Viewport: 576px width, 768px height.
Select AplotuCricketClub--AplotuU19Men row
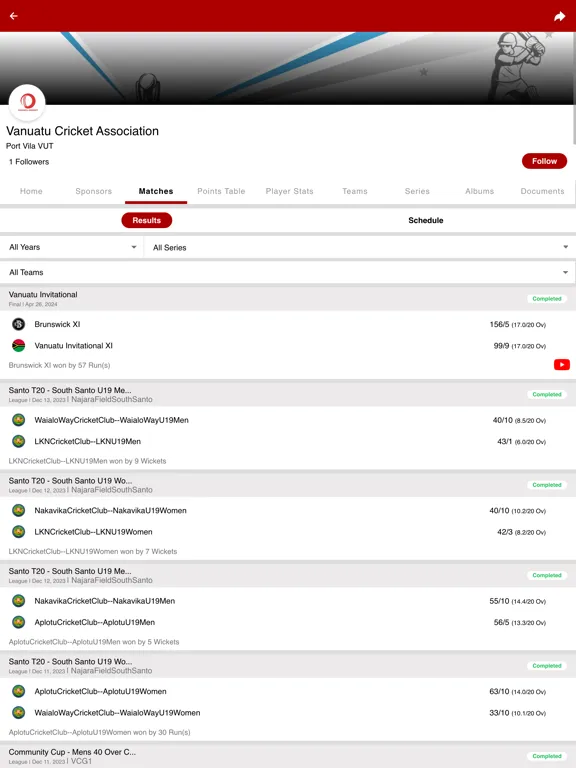click(x=288, y=623)
